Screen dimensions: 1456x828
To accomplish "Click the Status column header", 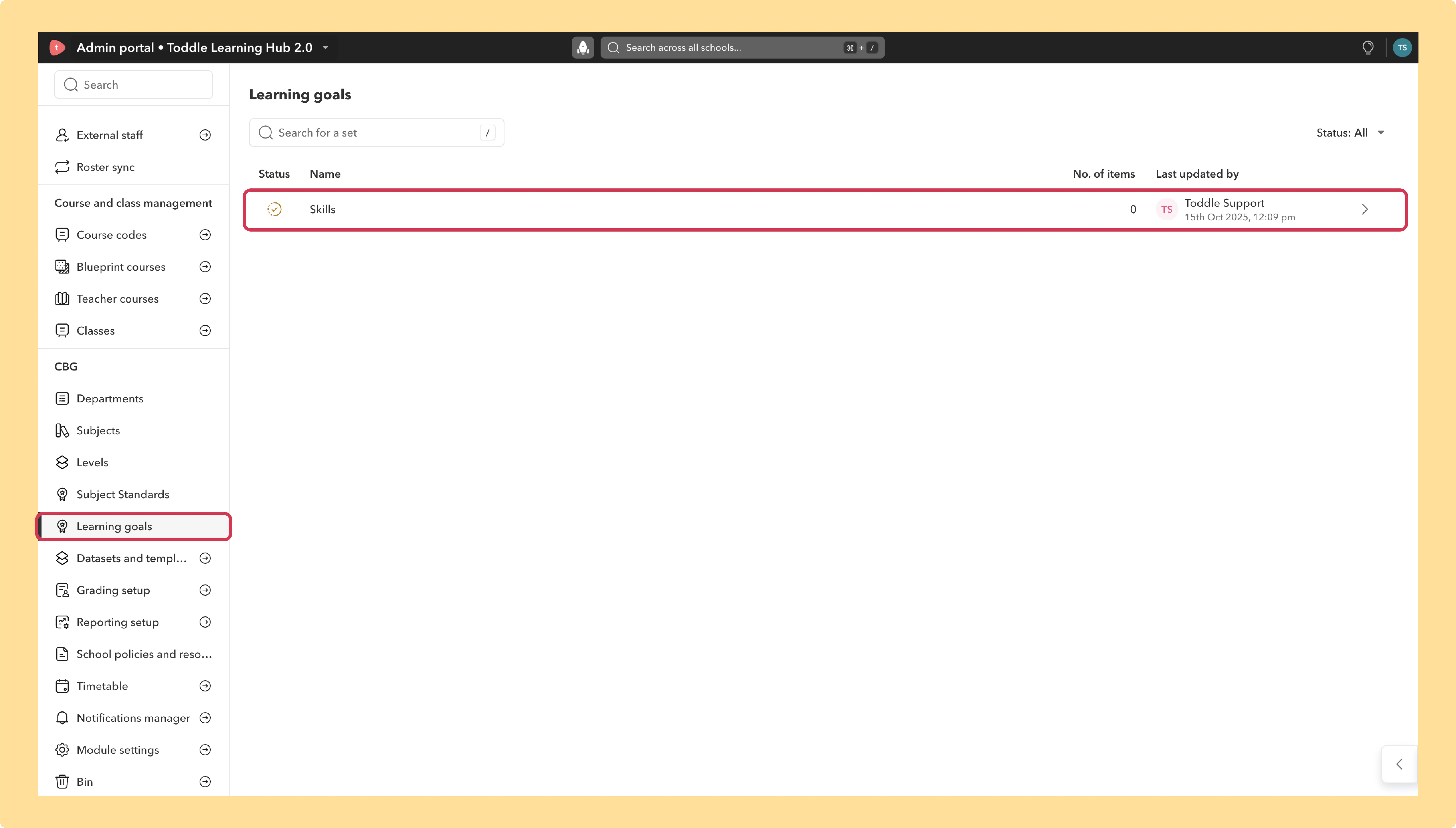I will pyautogui.click(x=274, y=174).
